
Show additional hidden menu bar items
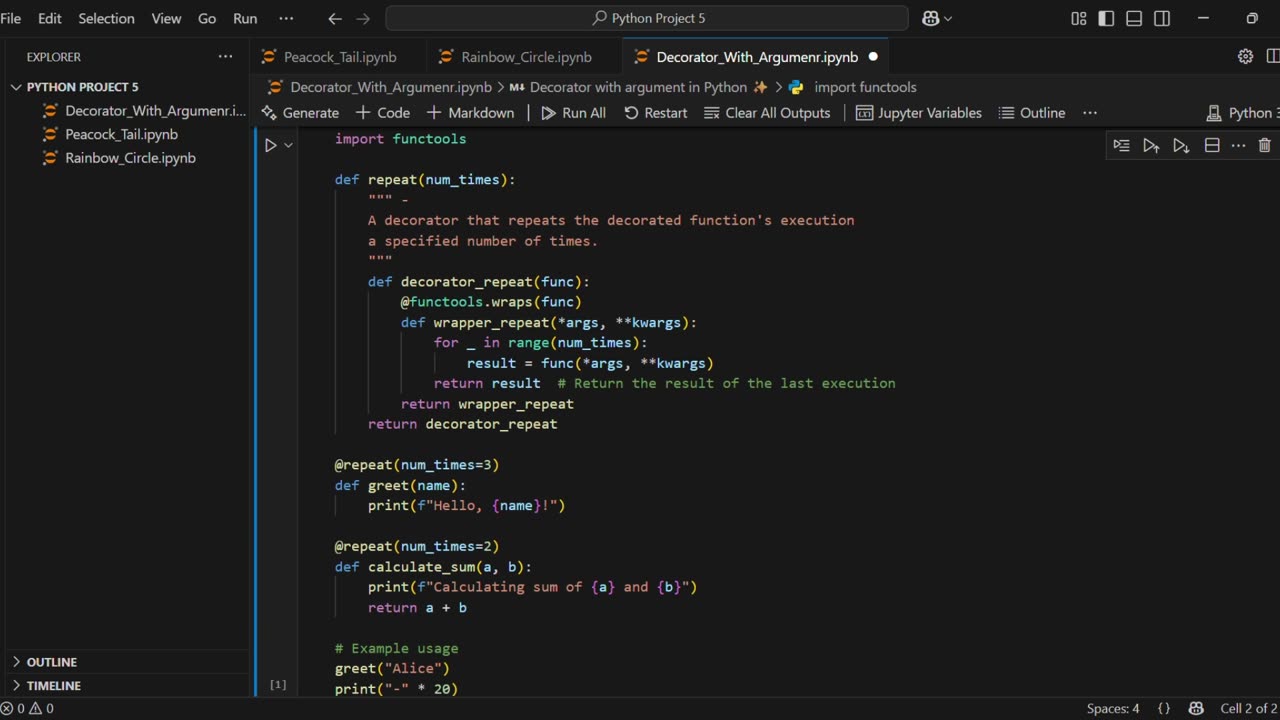[x=286, y=18]
